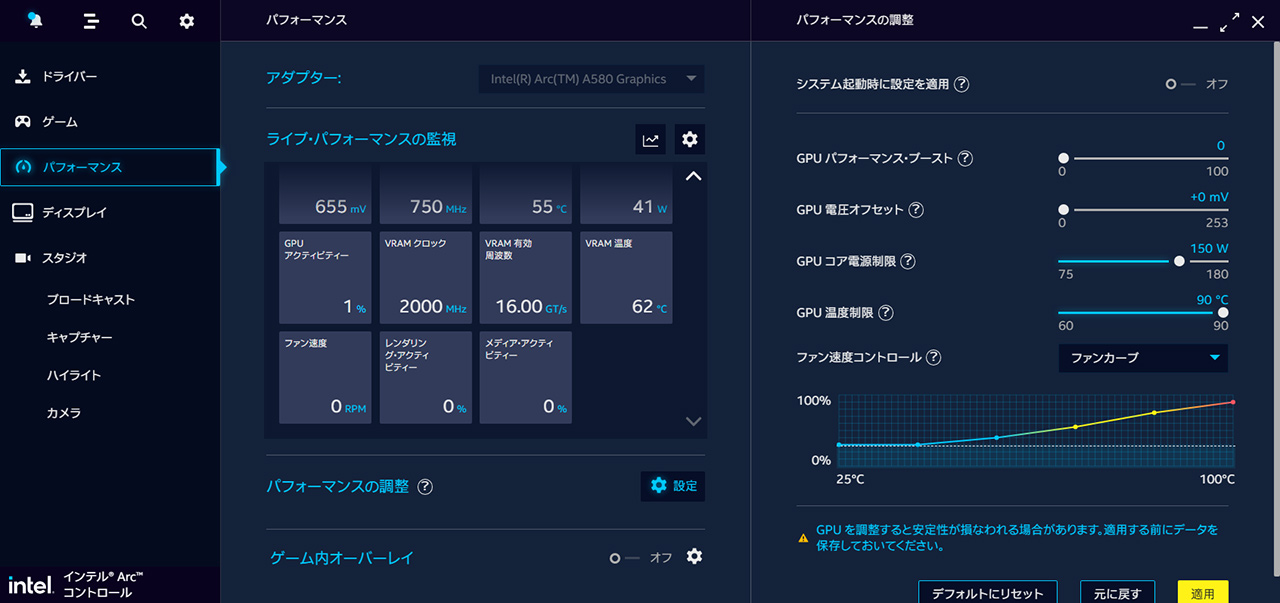Click the driver download icon
The height and width of the screenshot is (603, 1280).
[23, 76]
